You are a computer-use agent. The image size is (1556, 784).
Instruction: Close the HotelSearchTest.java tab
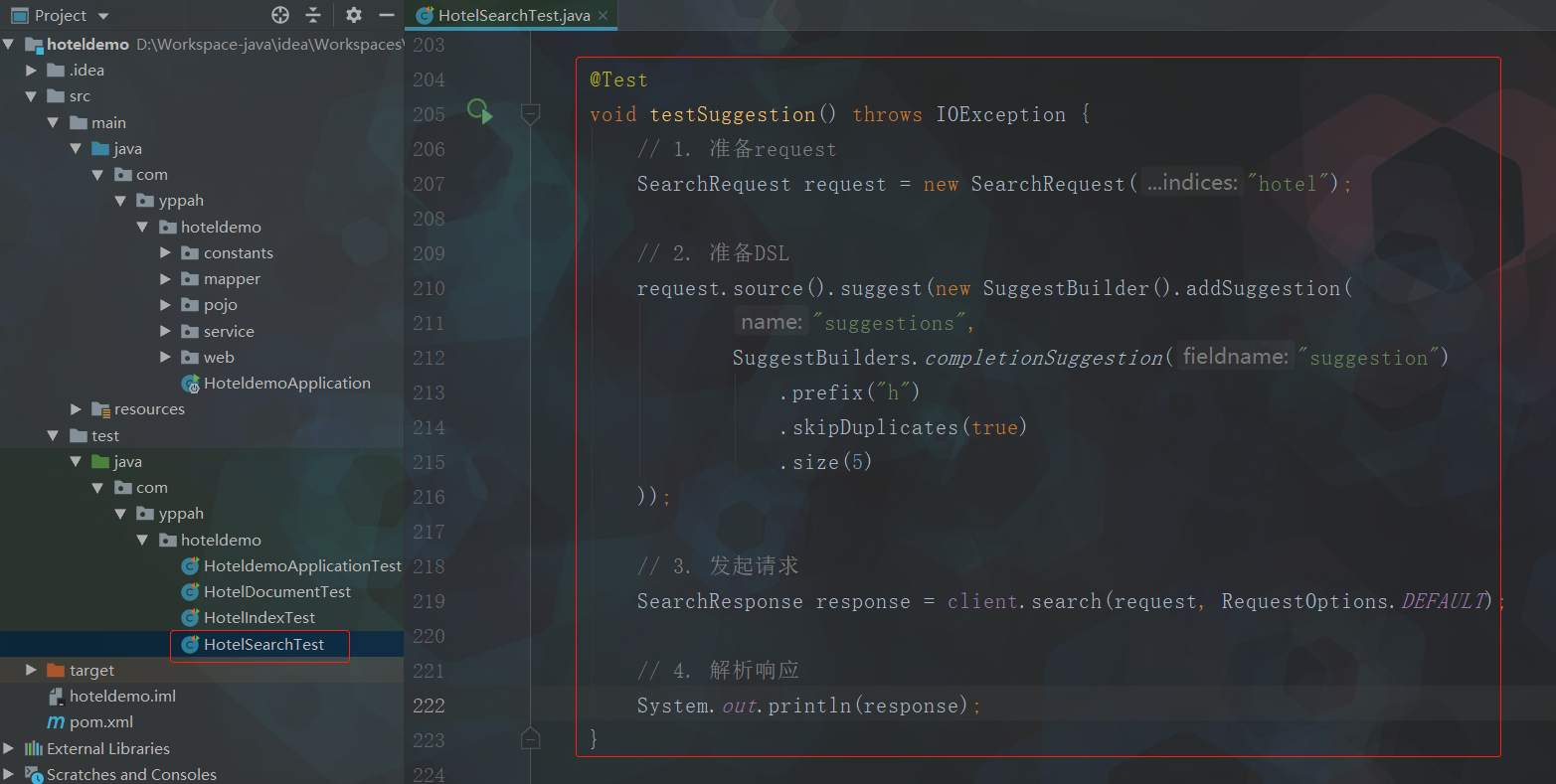coord(603,15)
